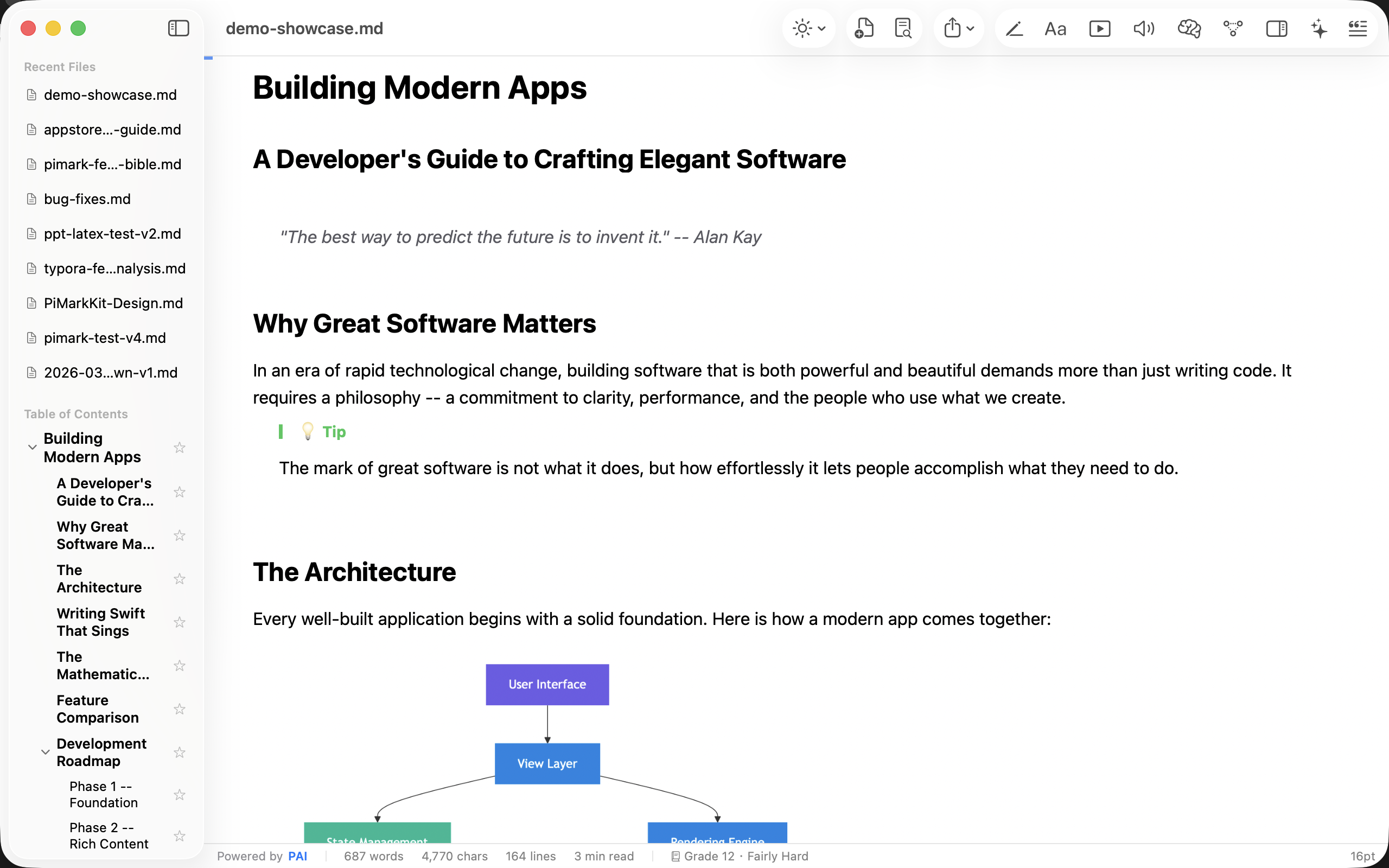
Task: Open bug-fixes.md from Recent Files
Action: (x=87, y=199)
